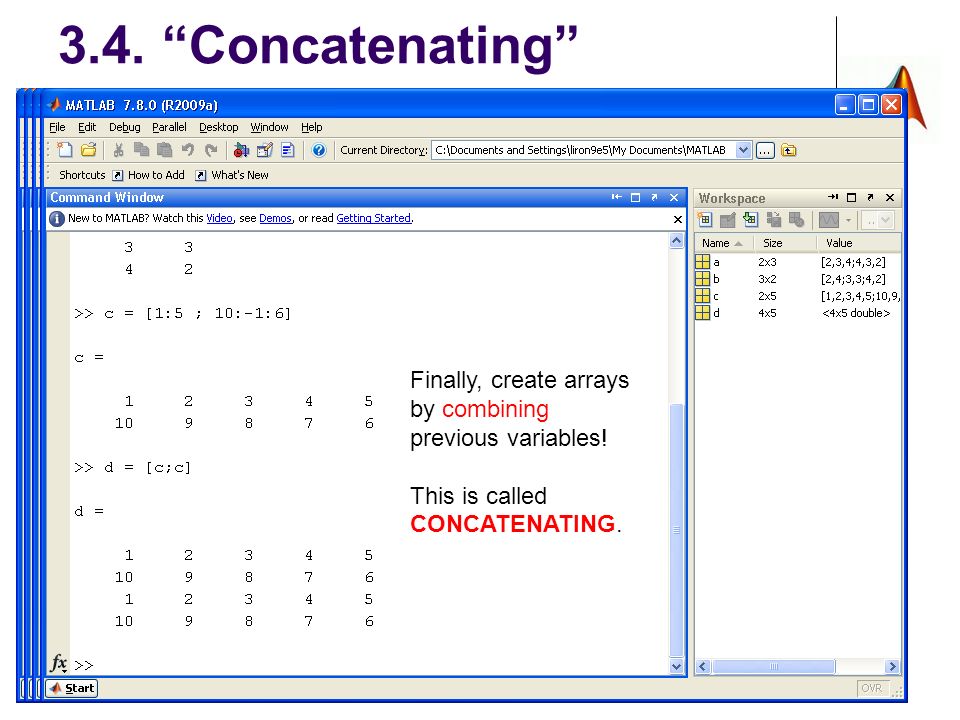Open the Edit menu
Viewport: 960px width, 720px height.
[x=87, y=127]
